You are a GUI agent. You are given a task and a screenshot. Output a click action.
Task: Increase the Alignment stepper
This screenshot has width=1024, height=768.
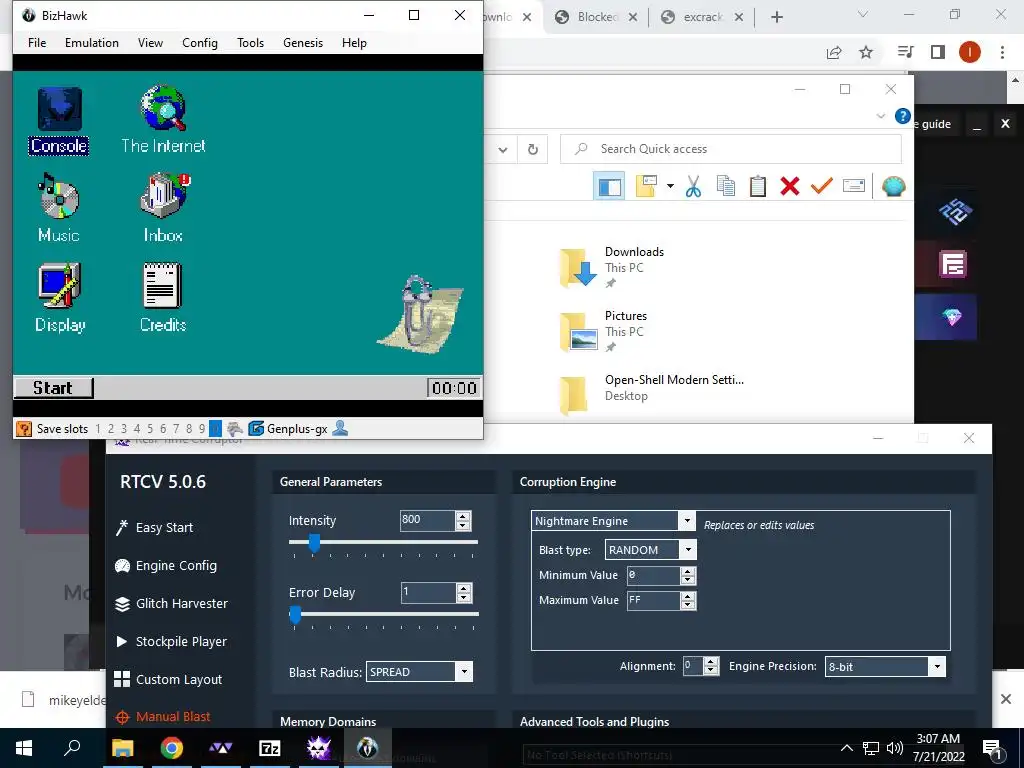click(x=711, y=662)
